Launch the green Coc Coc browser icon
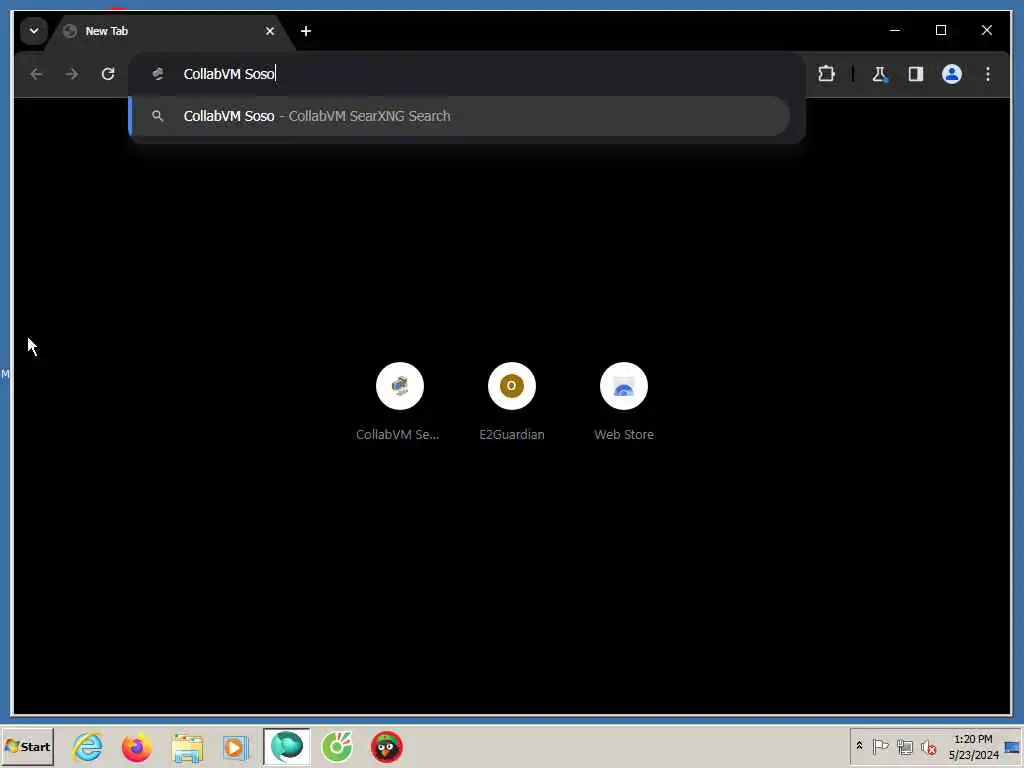Viewport: 1024px width, 768px height. point(337,747)
